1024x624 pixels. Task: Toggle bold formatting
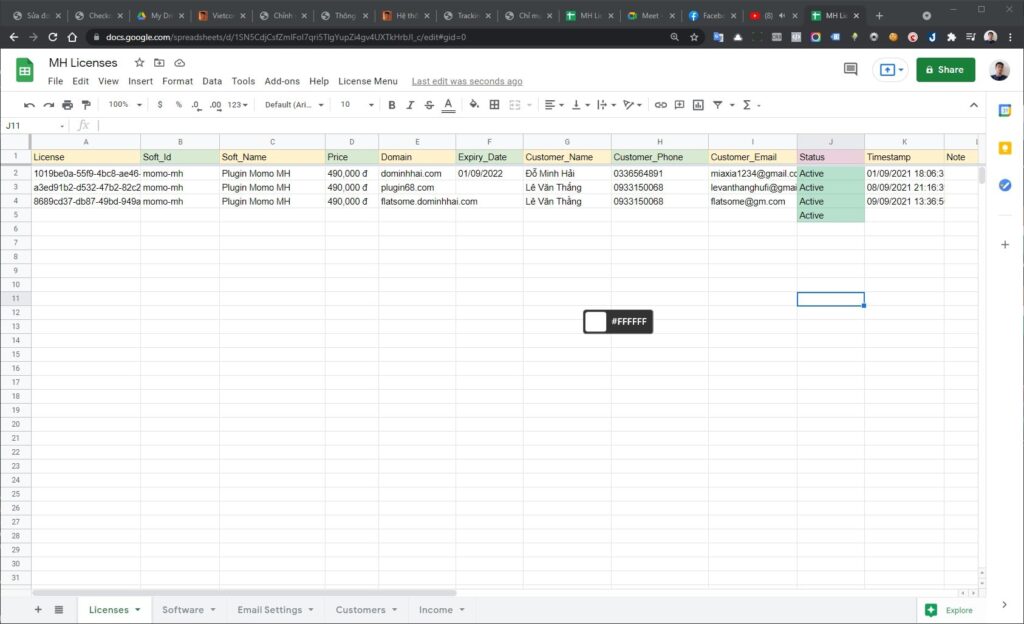tap(391, 105)
